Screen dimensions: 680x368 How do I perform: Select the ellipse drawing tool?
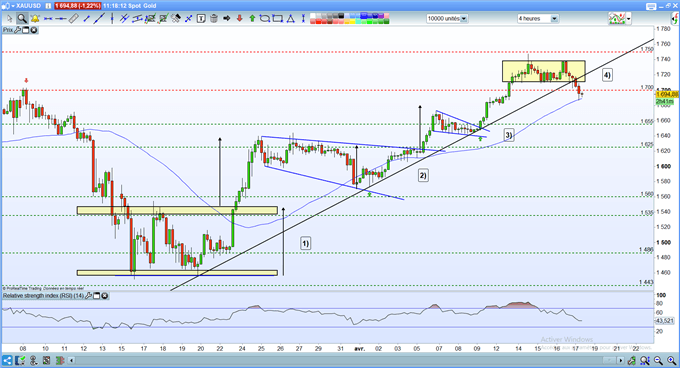(x=265, y=19)
